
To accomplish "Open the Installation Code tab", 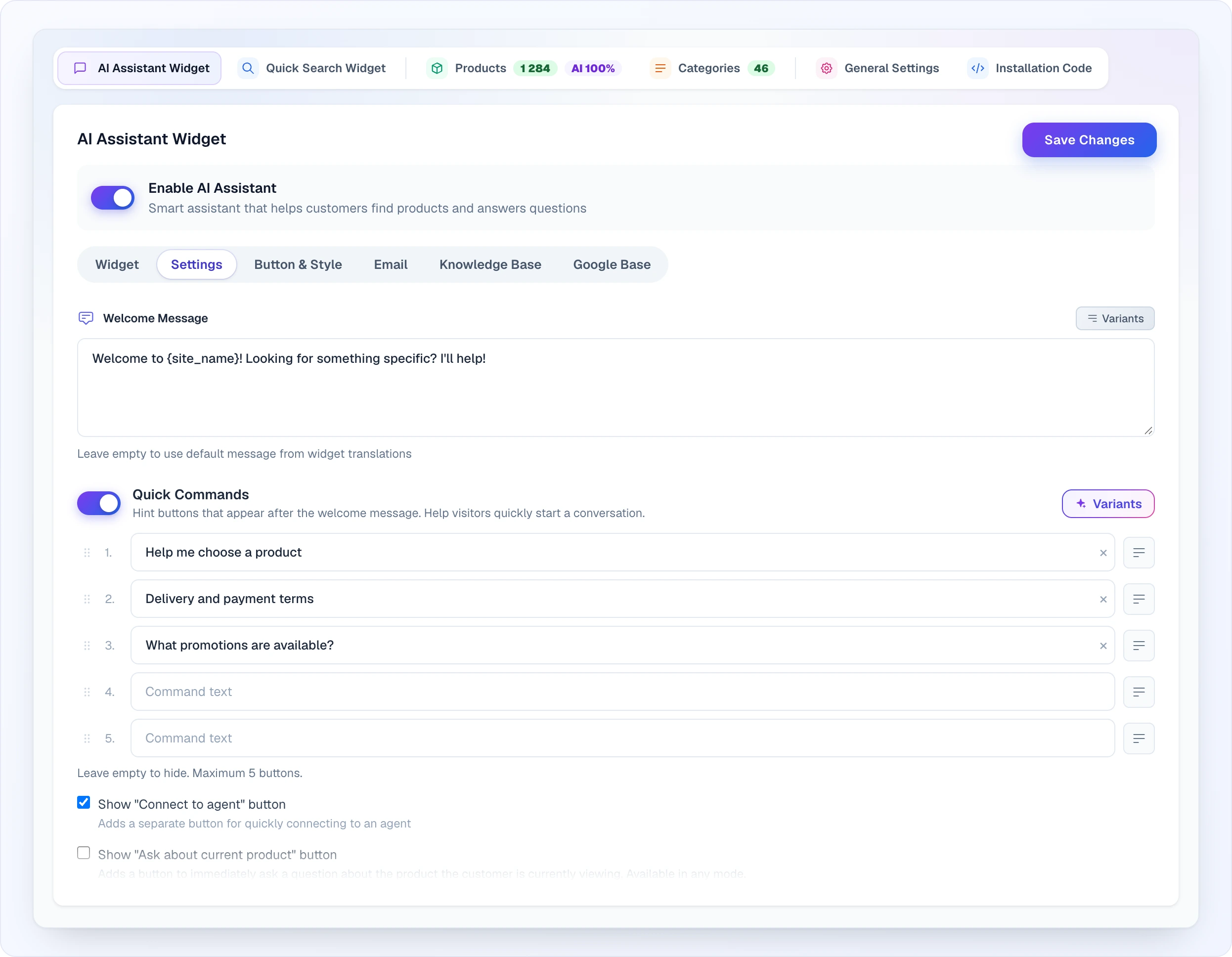I will 1029,68.
